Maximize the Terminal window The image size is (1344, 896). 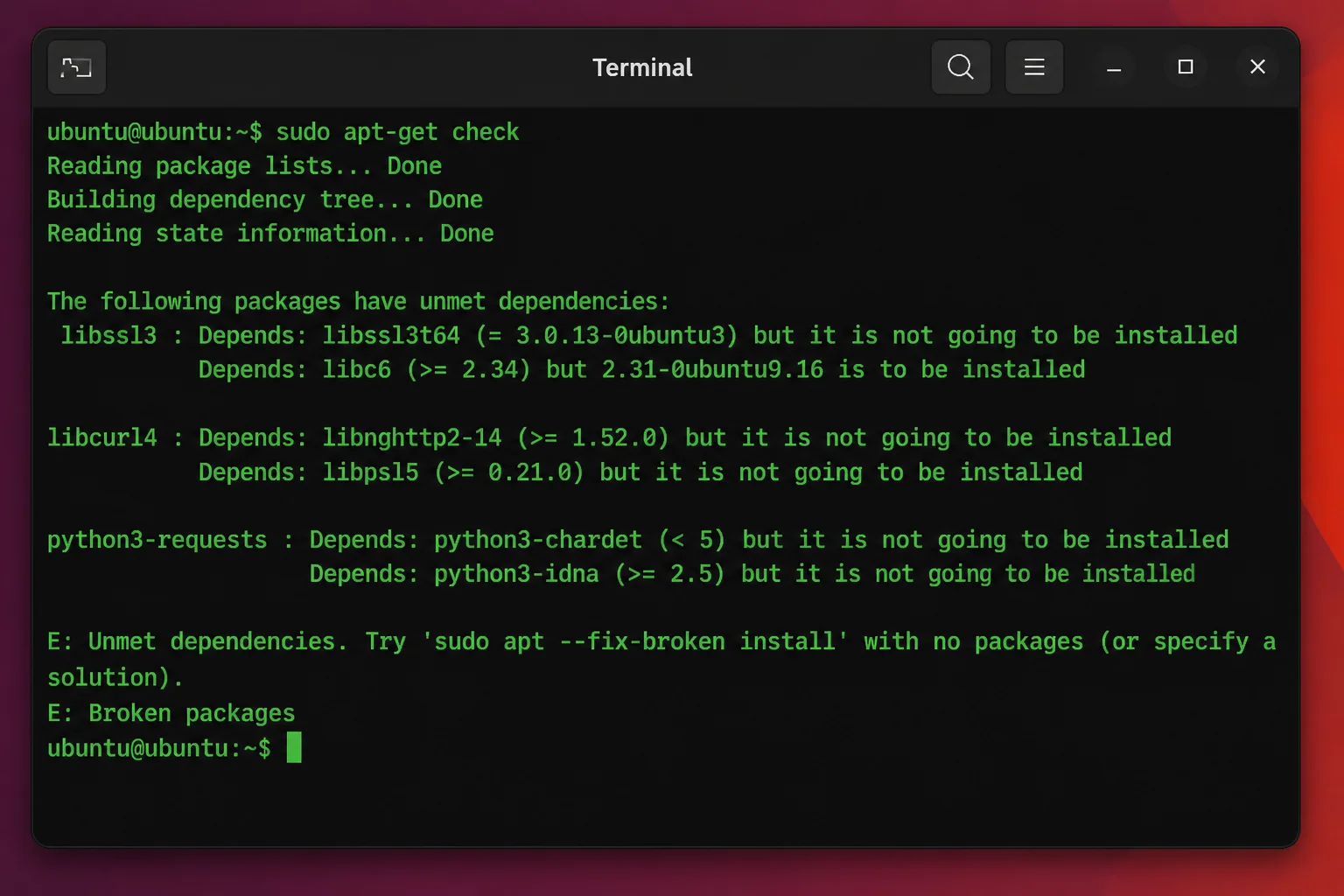[x=1186, y=67]
